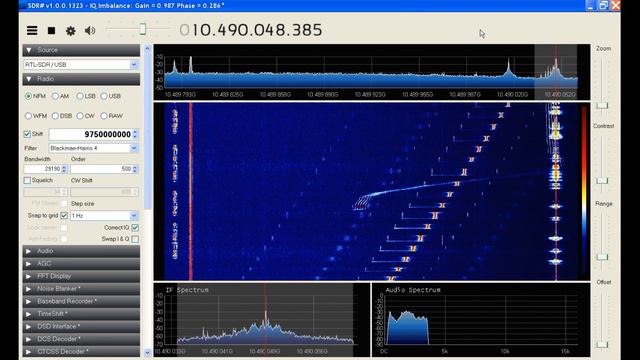
Task: Expand the FFT Display panel
Action: click(x=81, y=276)
